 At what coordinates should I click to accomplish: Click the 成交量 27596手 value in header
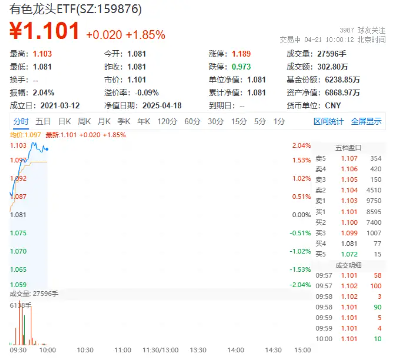point(332,54)
